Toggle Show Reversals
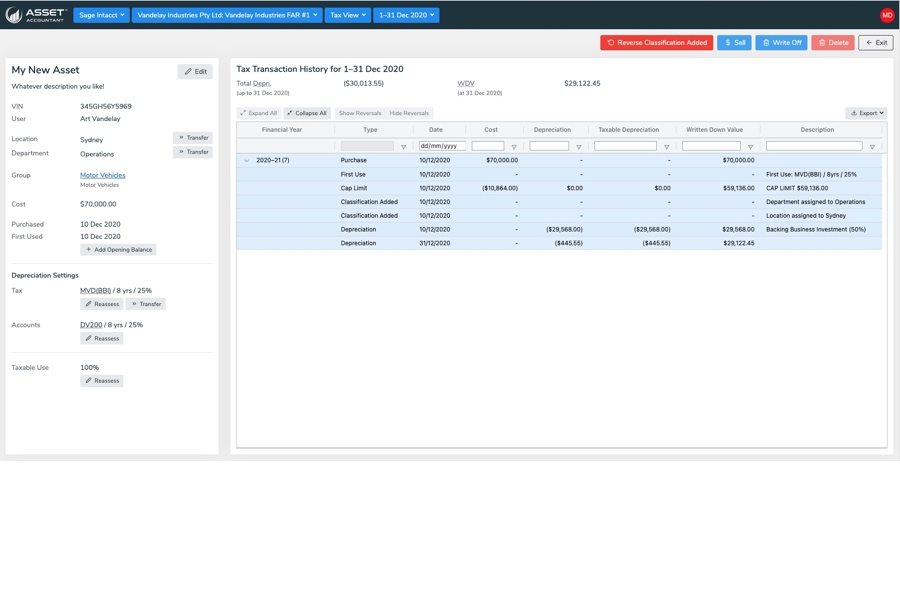 (359, 113)
